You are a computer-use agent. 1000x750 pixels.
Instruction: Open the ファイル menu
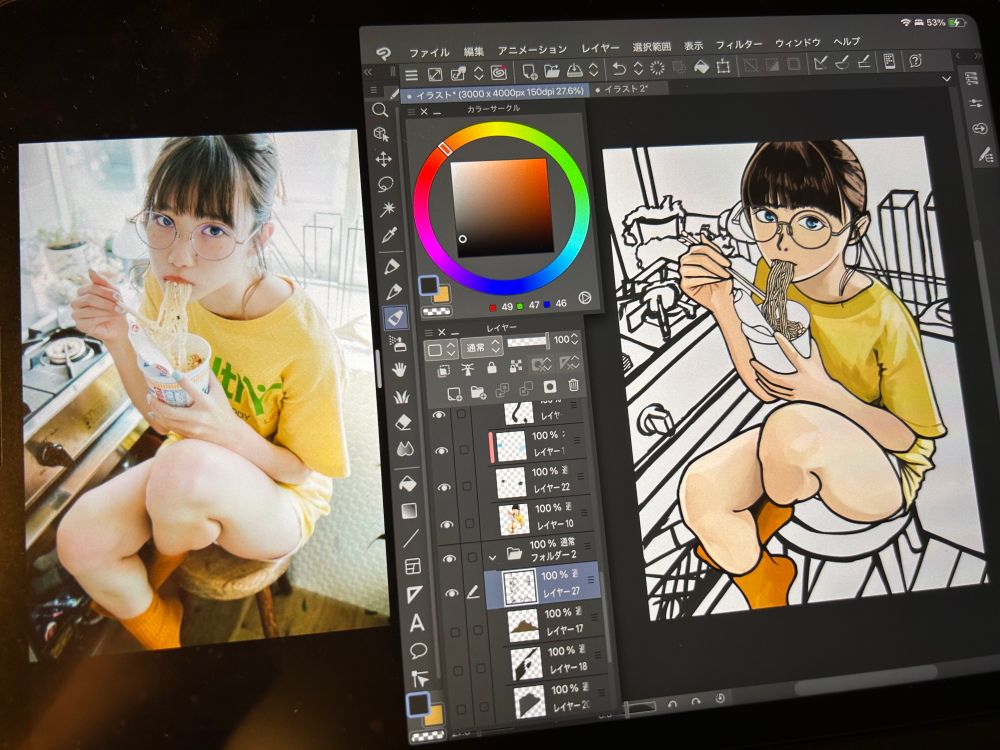click(429, 52)
